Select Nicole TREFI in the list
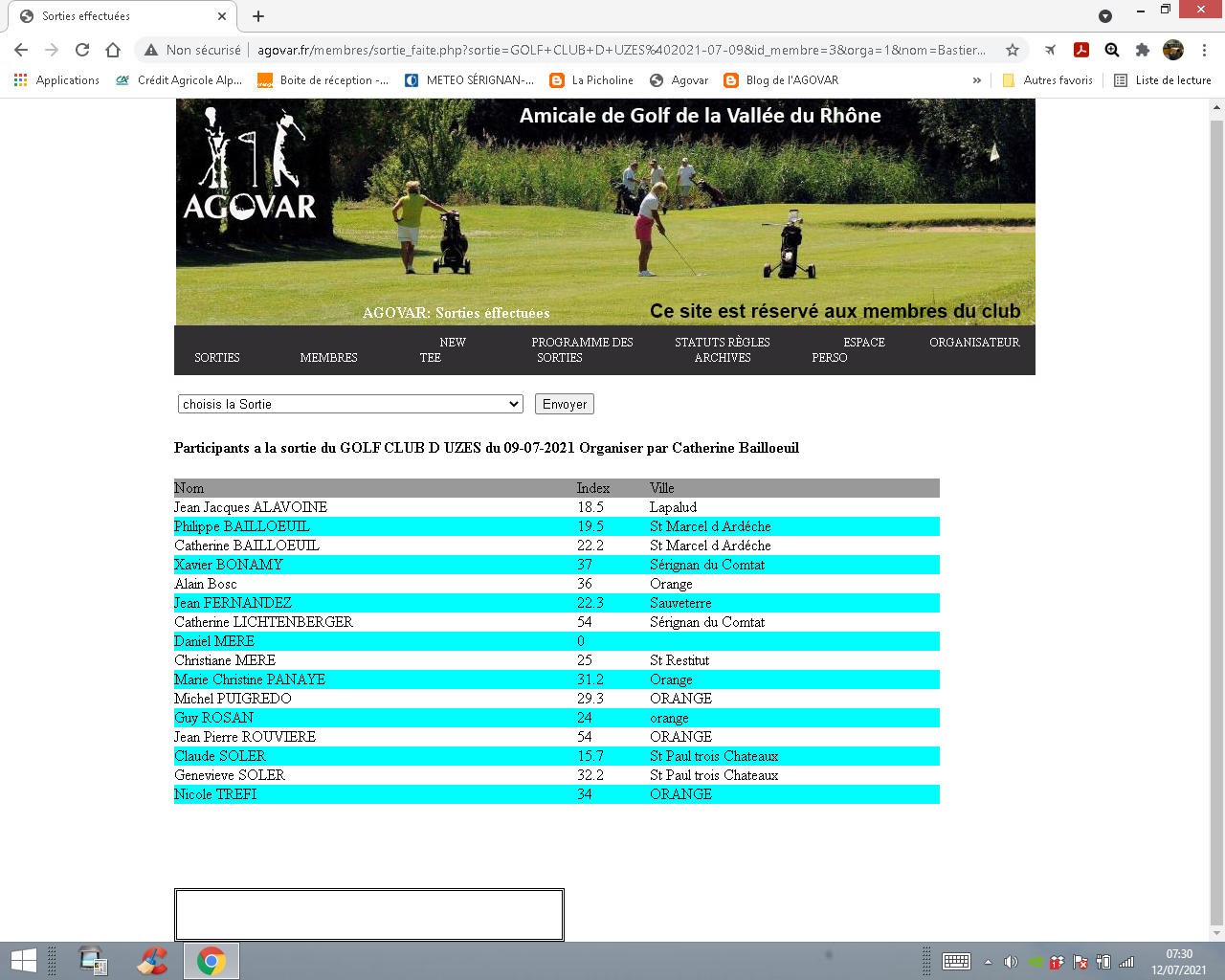Viewport: 1225px width, 980px height. click(215, 794)
